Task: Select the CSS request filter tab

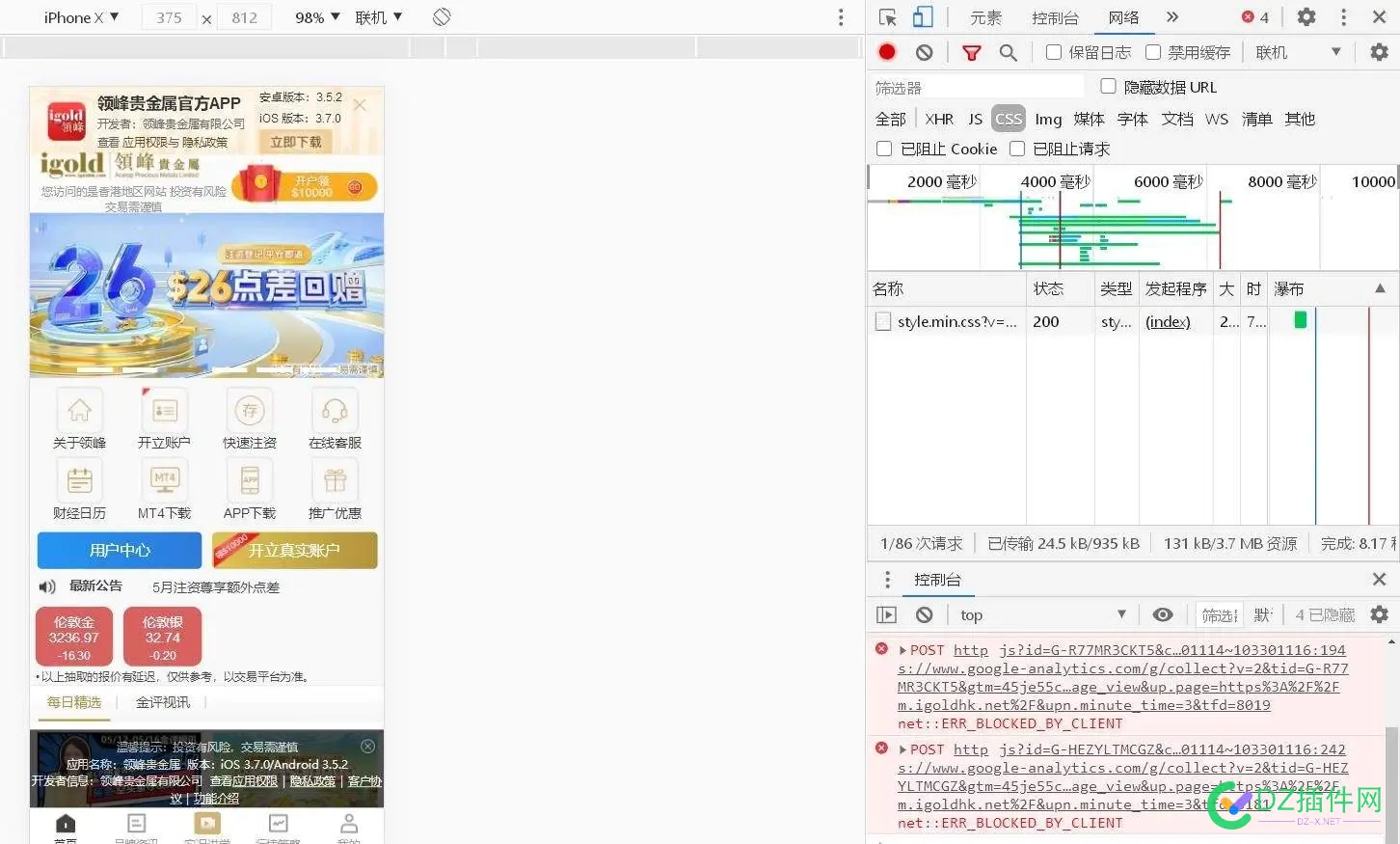Action: pos(1008,119)
